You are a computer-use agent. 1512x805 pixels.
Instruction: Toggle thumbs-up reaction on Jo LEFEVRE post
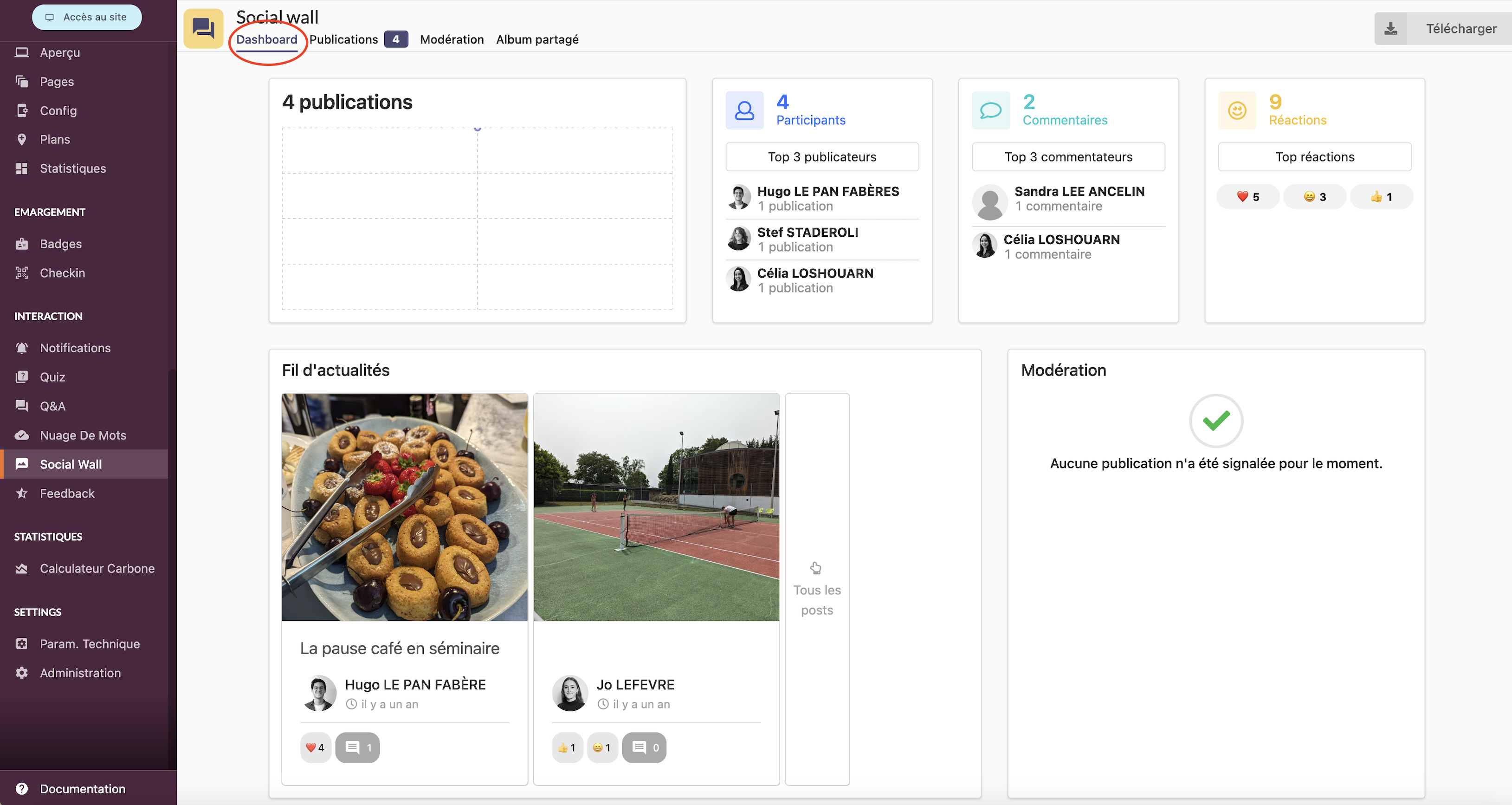(x=567, y=747)
